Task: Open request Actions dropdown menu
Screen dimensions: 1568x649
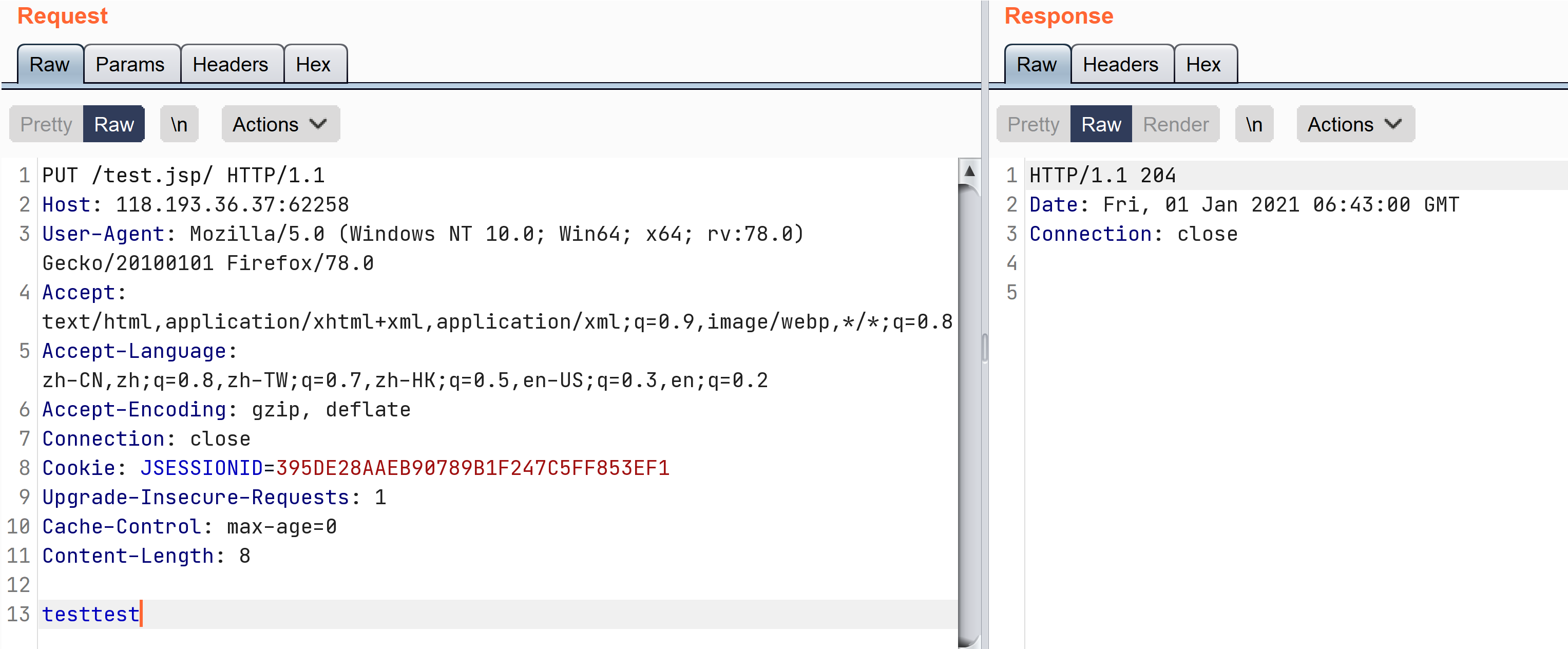Action: 280,124
